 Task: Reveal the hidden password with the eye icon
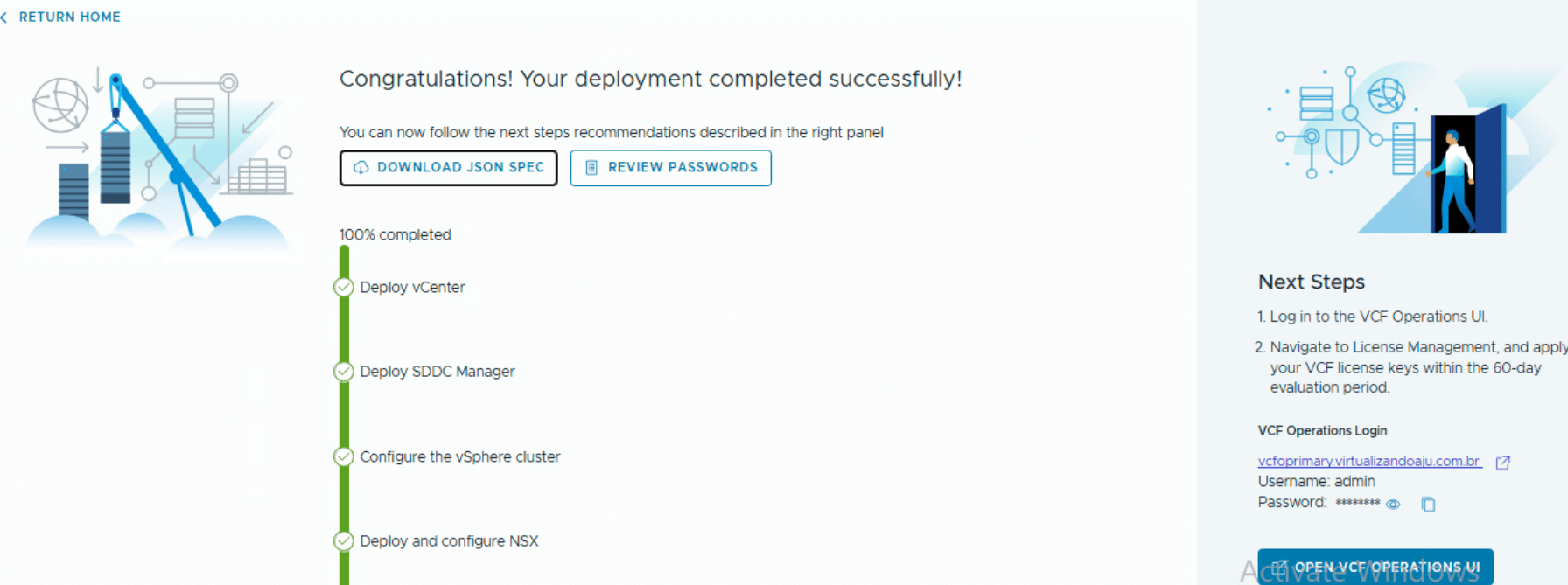point(1393,504)
